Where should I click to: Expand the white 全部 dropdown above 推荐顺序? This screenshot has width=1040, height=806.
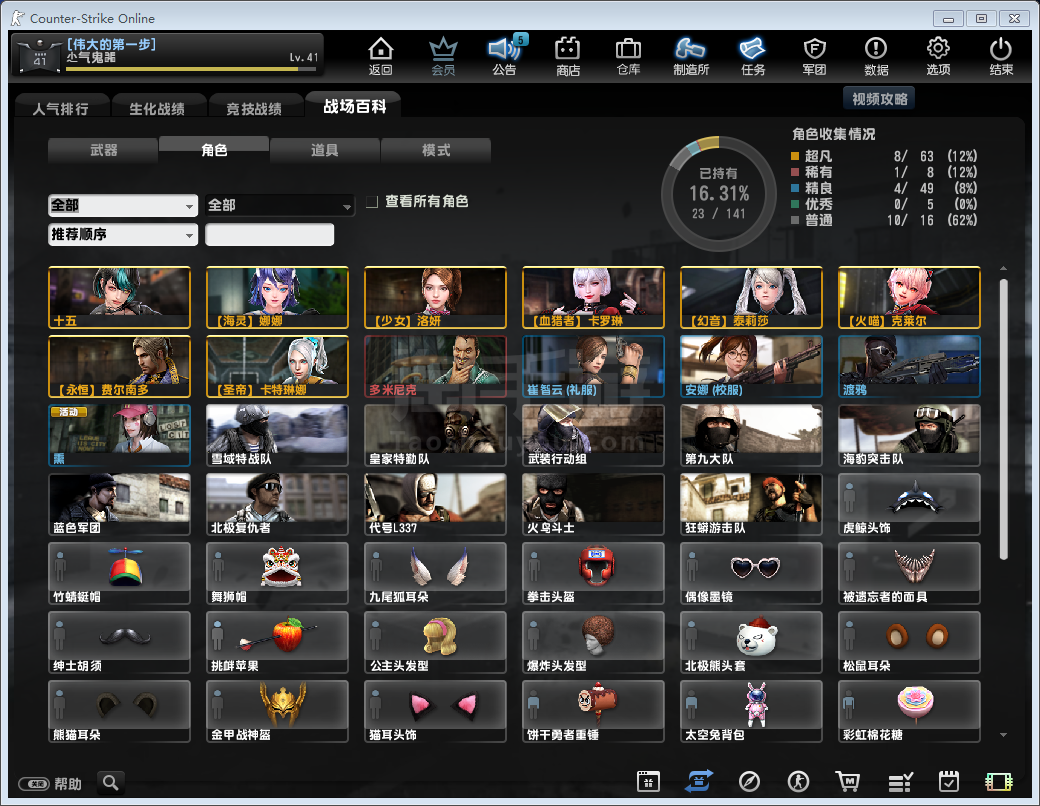click(123, 206)
